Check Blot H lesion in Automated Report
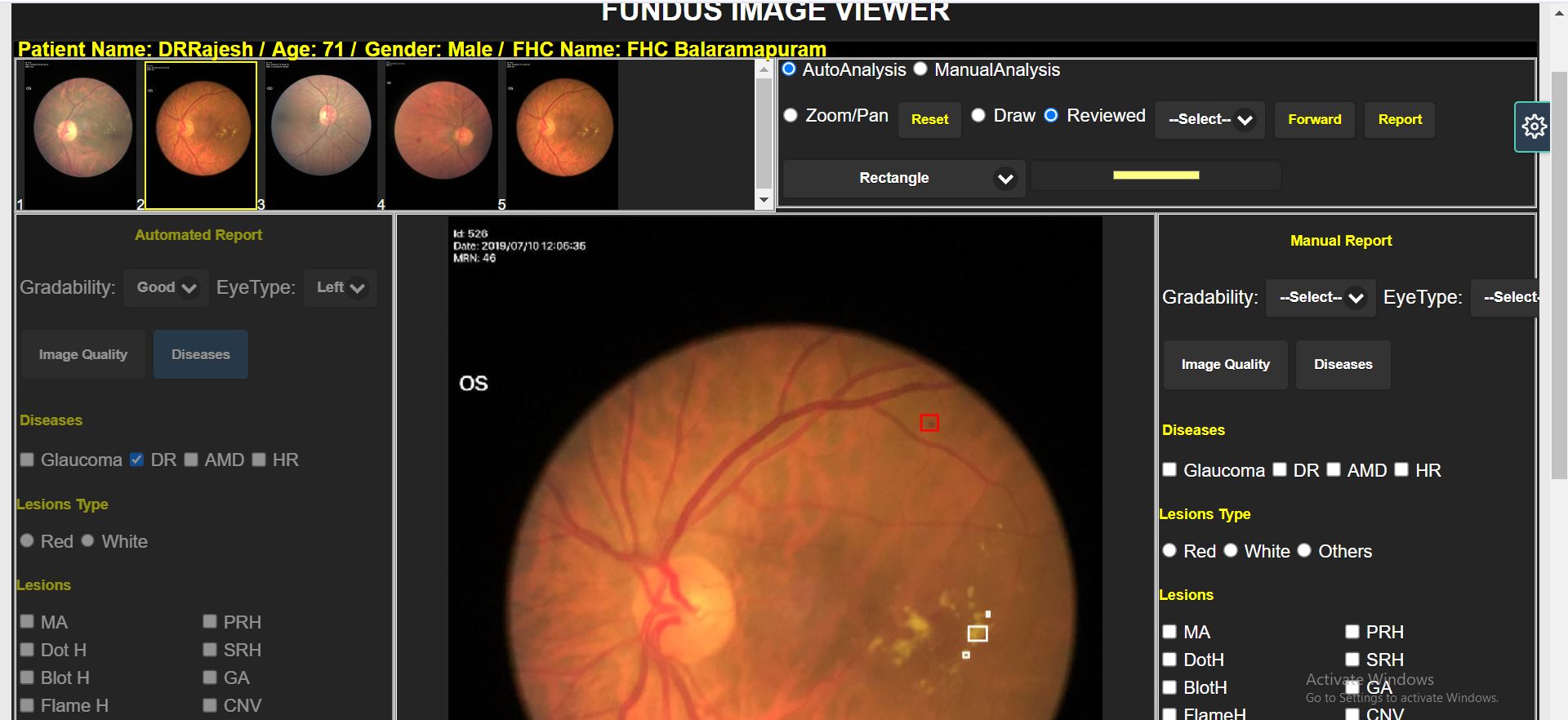 point(27,678)
